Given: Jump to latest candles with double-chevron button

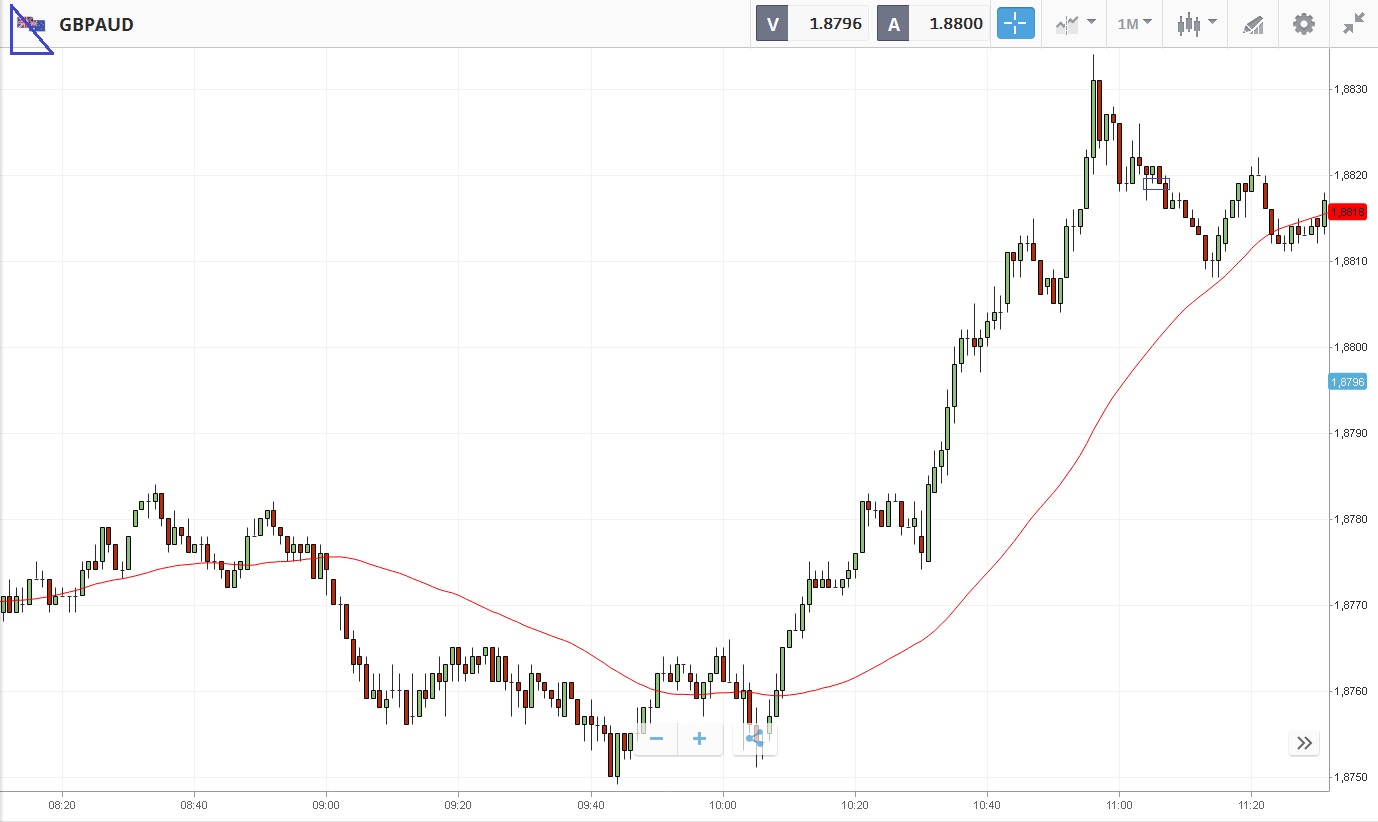Looking at the screenshot, I should pyautogui.click(x=1304, y=743).
